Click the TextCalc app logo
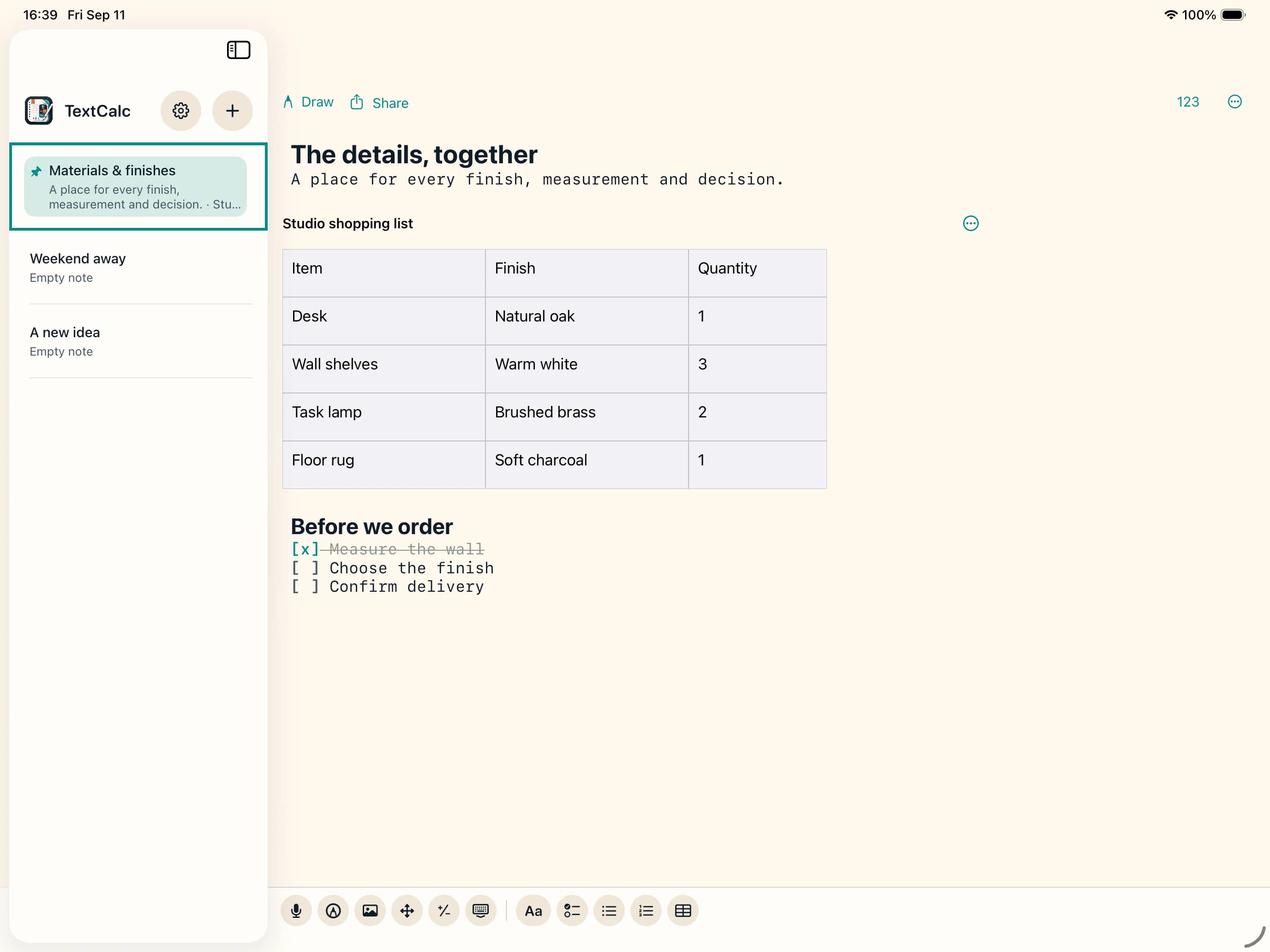Screen dimensions: 1270x952 [38, 111]
